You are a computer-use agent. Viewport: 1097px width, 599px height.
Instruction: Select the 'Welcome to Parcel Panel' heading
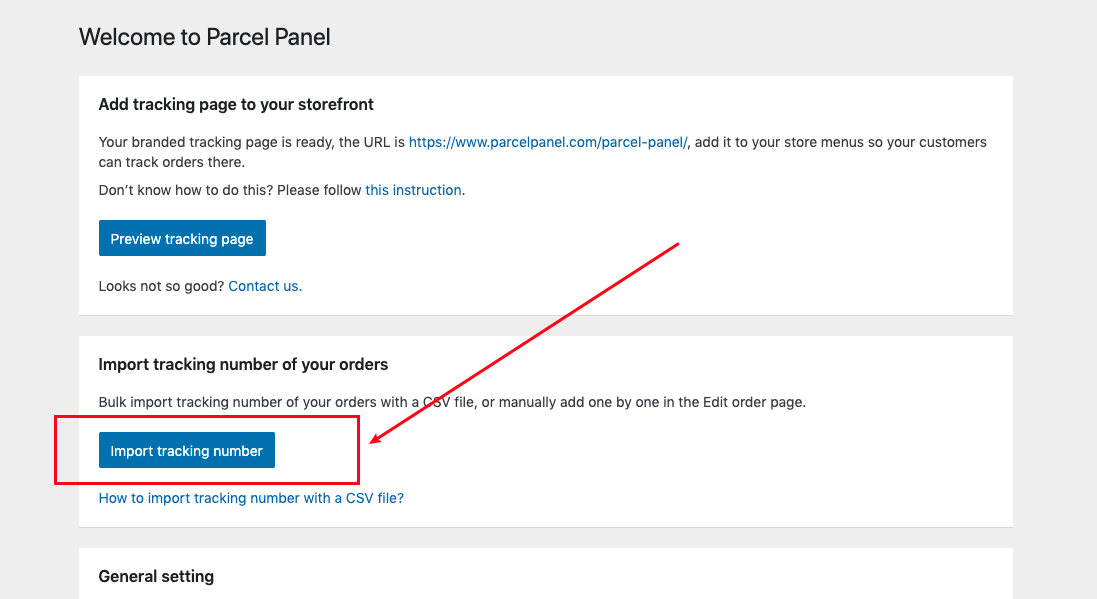pyautogui.click(x=204, y=37)
